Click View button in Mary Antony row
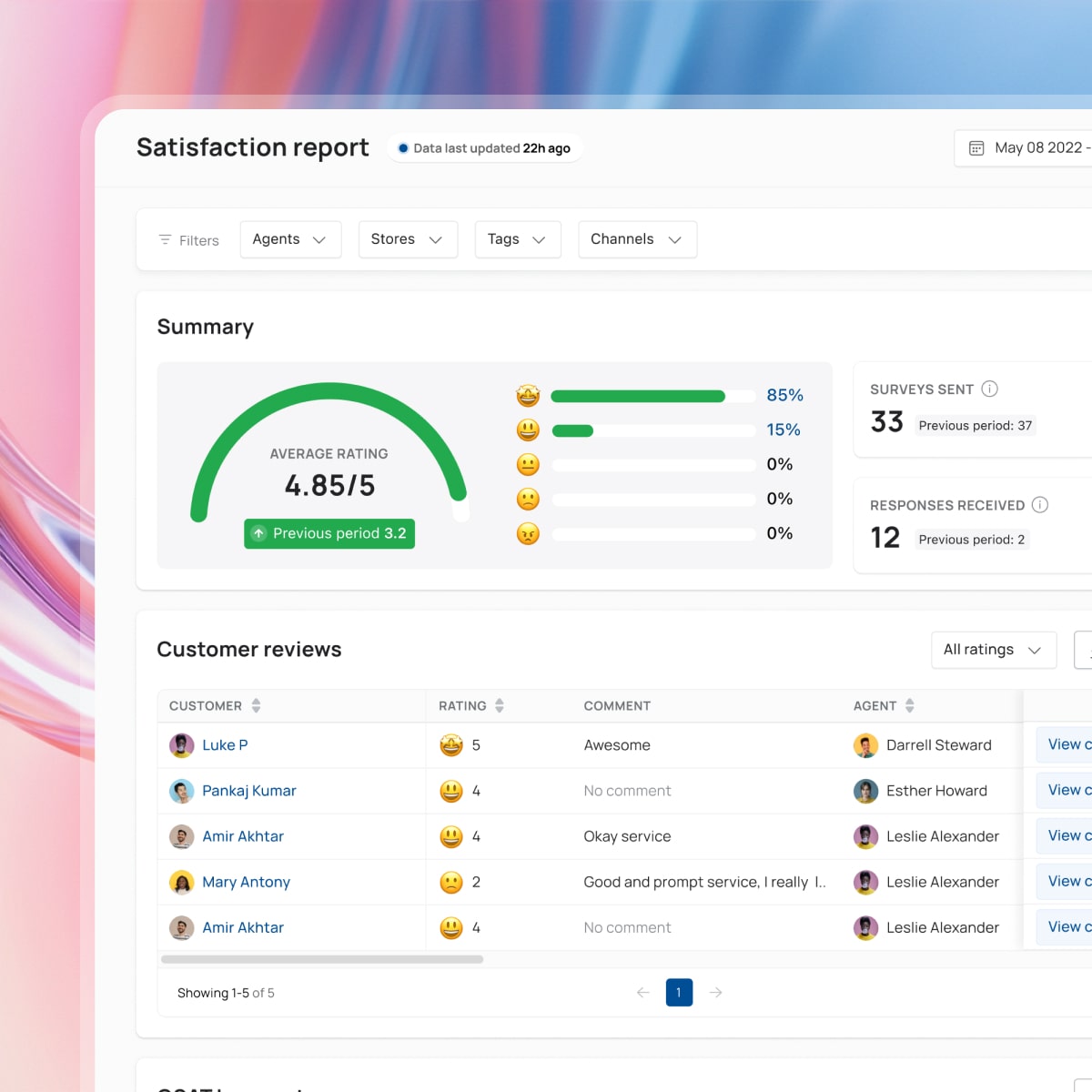The image size is (1092, 1092). [x=1064, y=881]
